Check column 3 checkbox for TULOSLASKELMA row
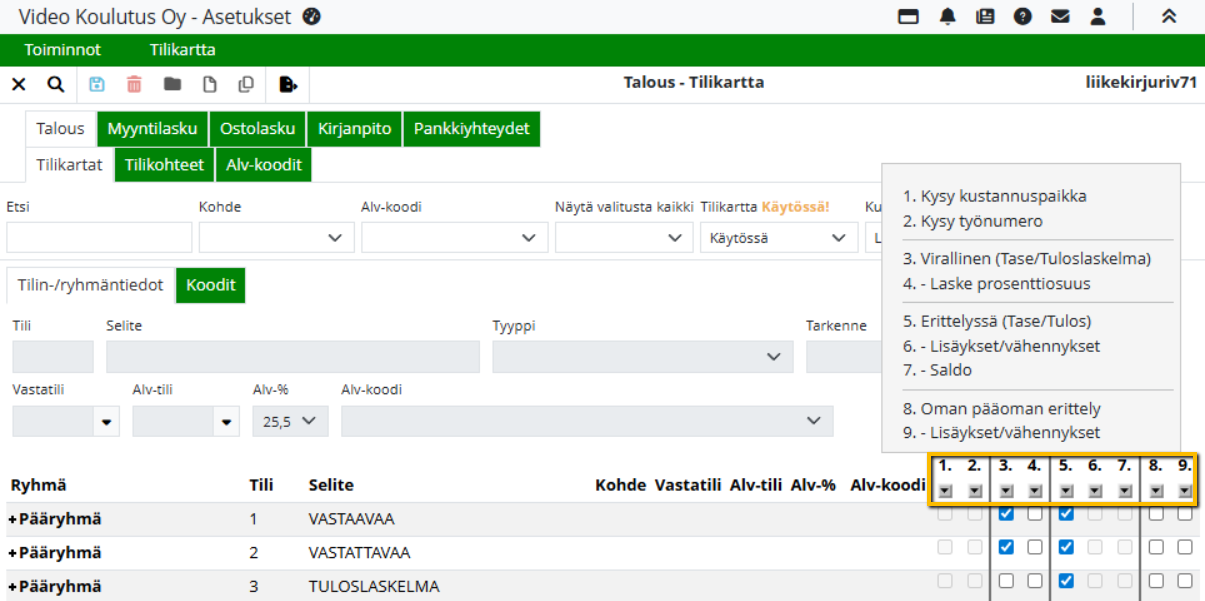This screenshot has height=601, width=1205. click(x=1006, y=581)
